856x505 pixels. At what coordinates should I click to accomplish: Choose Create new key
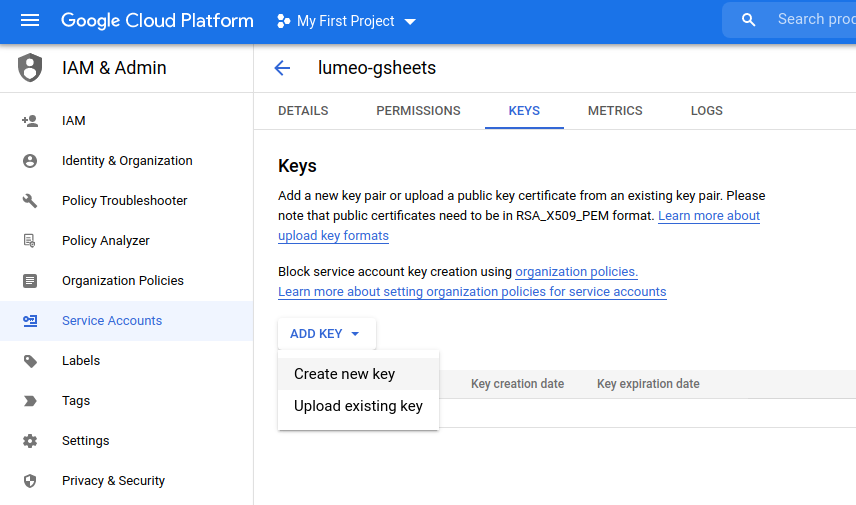(345, 374)
